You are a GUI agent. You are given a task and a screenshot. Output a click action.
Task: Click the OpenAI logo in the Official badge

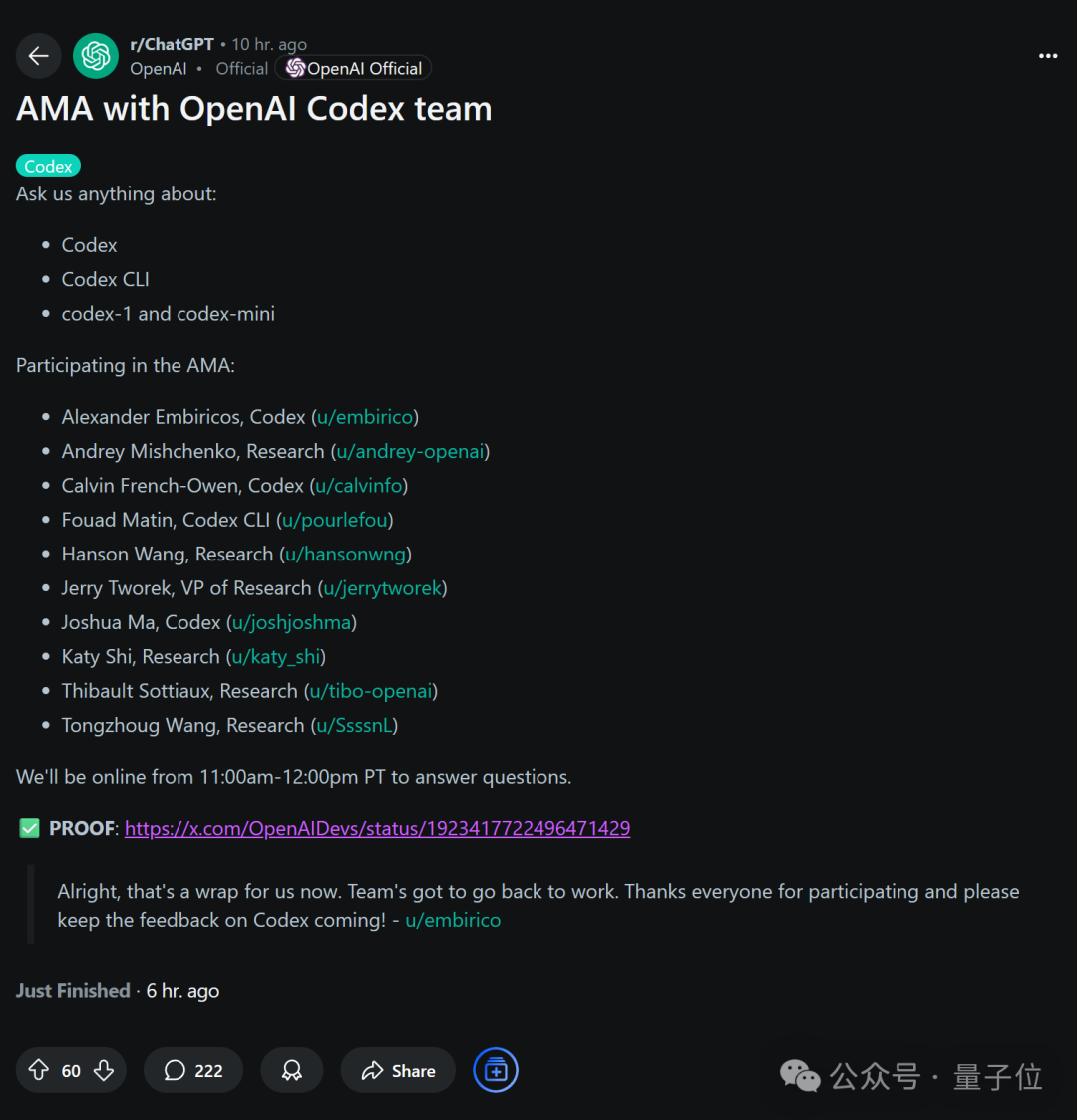tap(294, 67)
